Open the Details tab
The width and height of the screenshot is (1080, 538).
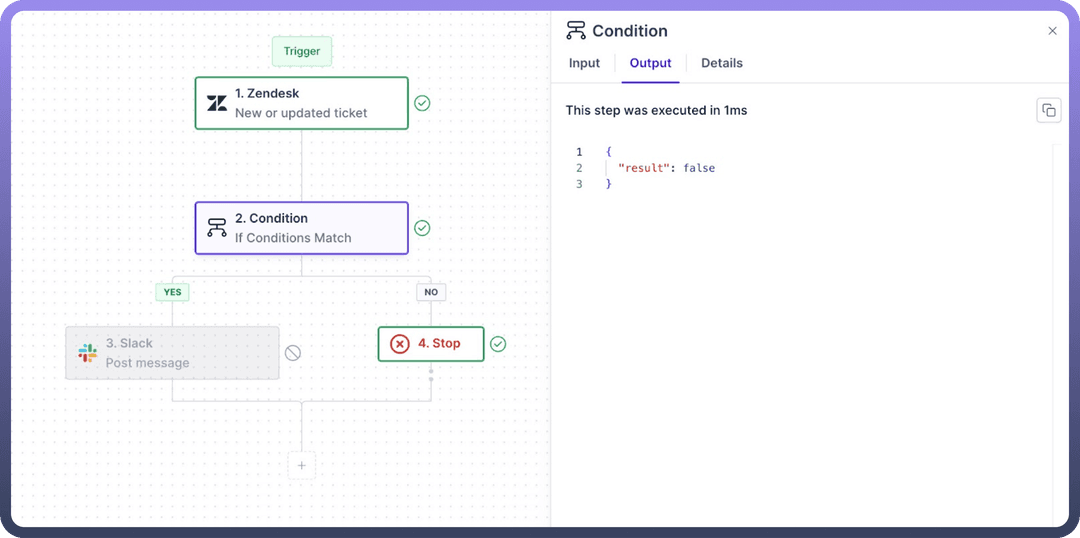[x=722, y=63]
